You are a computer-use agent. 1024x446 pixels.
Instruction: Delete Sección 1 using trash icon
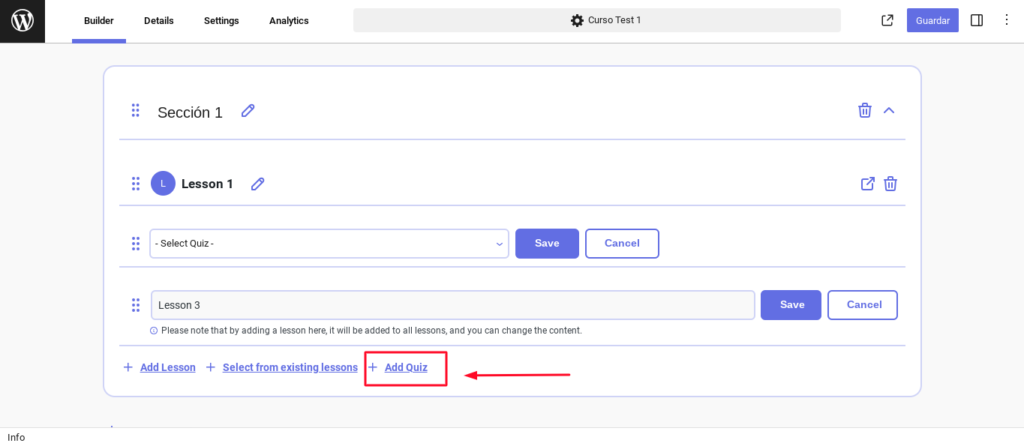[x=865, y=110]
